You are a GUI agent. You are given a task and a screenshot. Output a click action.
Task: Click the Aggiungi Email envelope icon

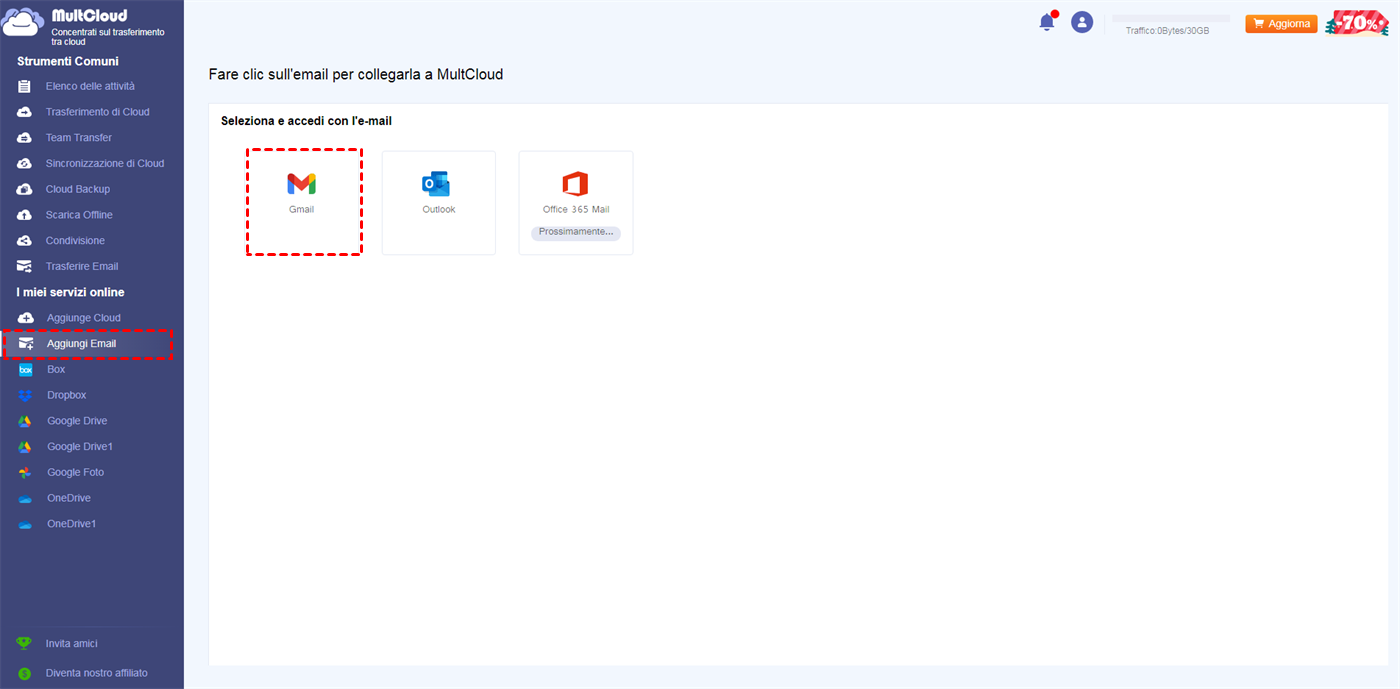26,344
